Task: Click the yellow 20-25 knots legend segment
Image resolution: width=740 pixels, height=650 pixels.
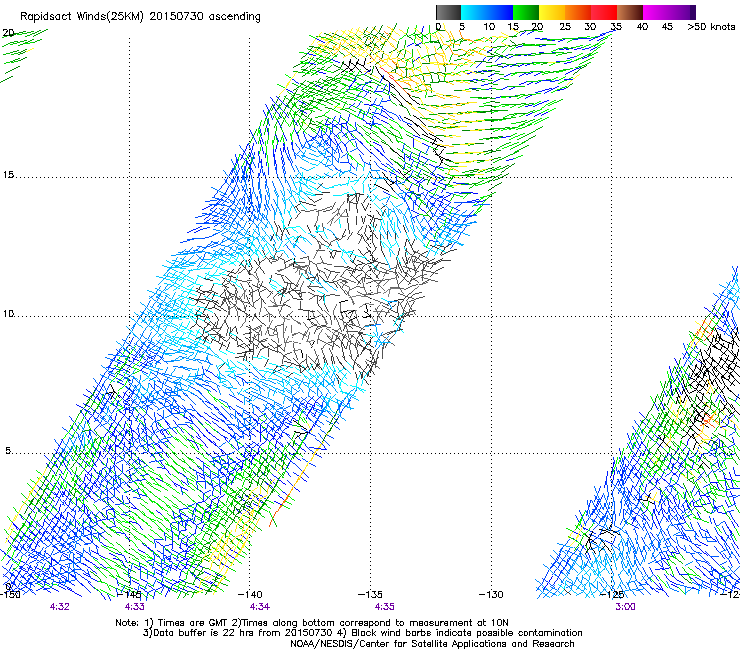Action: (552, 12)
